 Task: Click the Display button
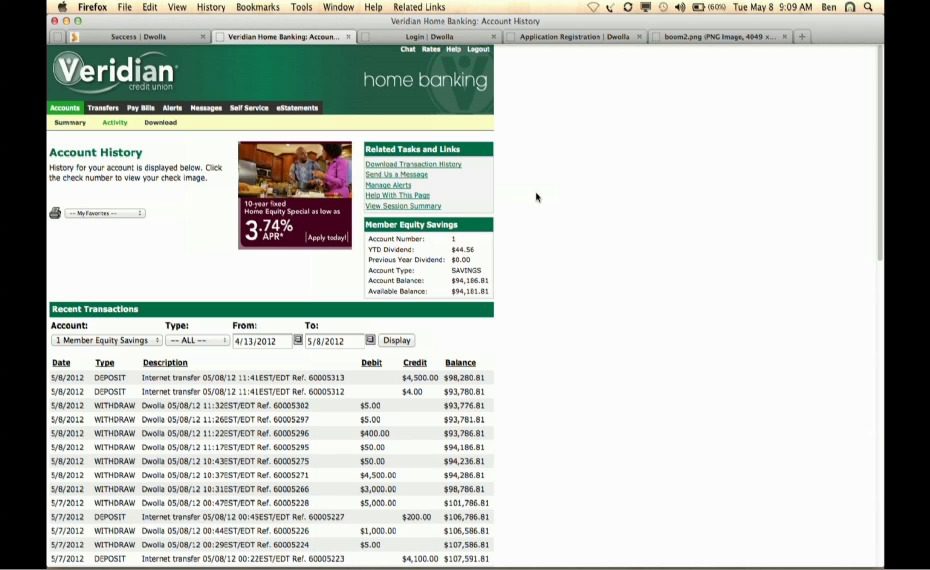tap(397, 340)
